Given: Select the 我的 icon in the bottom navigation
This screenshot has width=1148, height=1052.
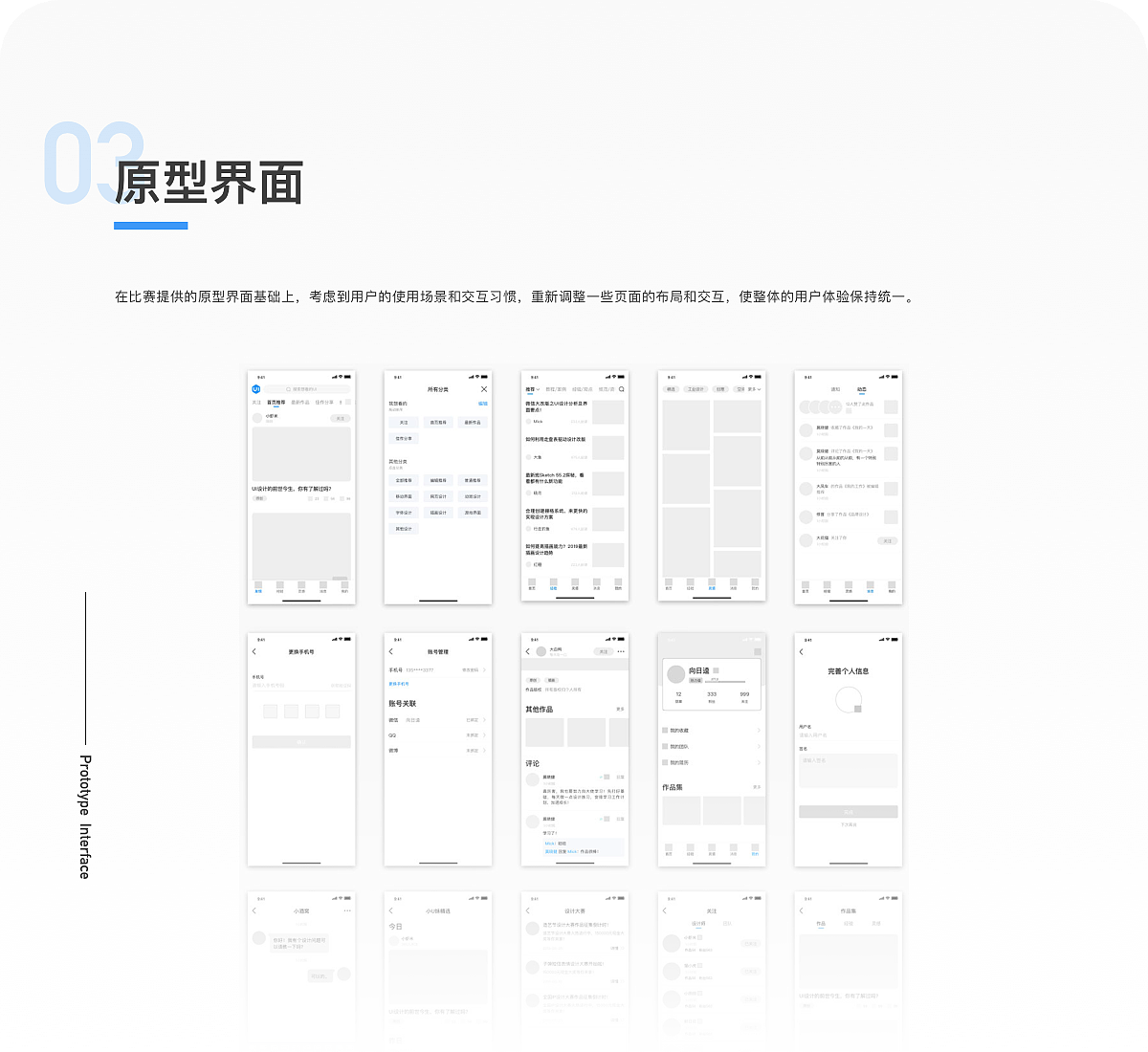Looking at the screenshot, I should (755, 848).
